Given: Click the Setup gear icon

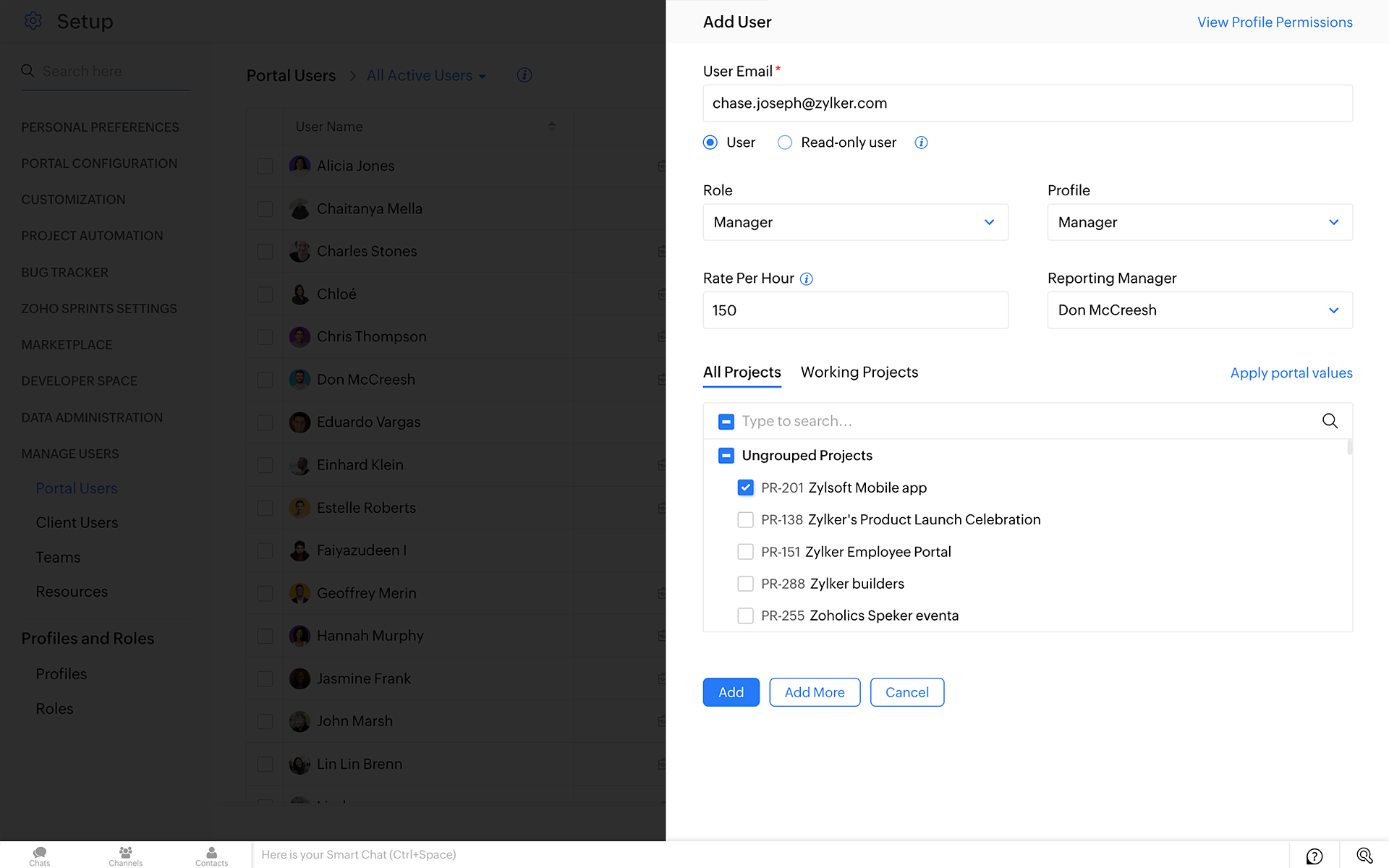Looking at the screenshot, I should tap(33, 21).
